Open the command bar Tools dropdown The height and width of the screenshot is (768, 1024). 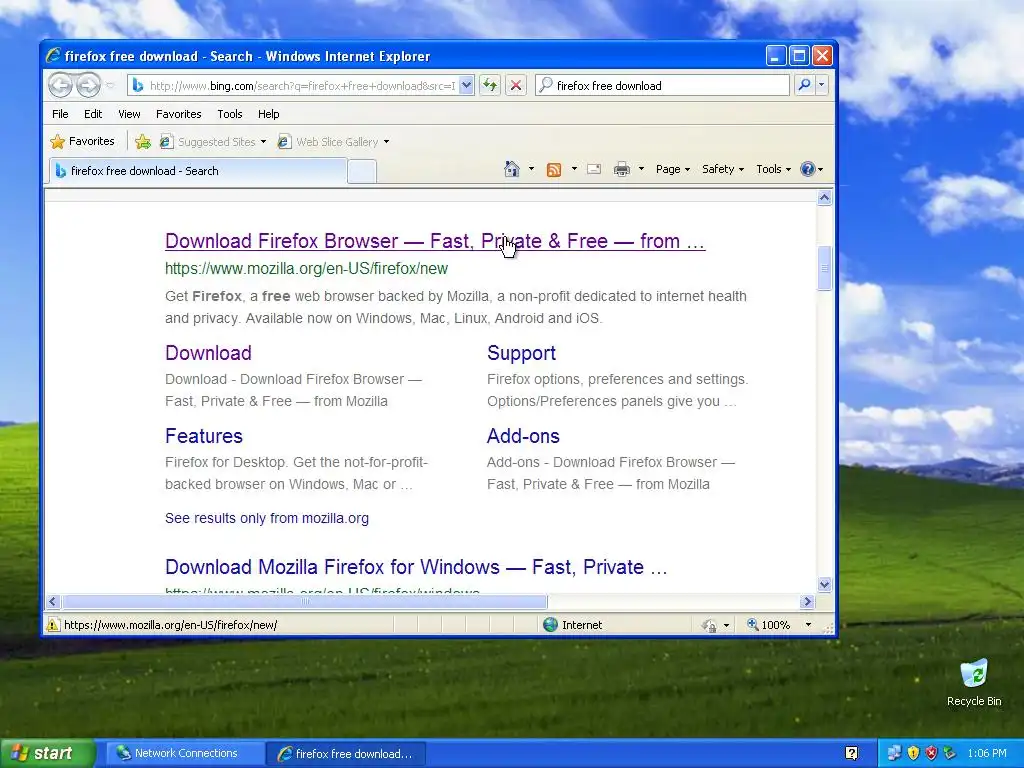coord(773,169)
